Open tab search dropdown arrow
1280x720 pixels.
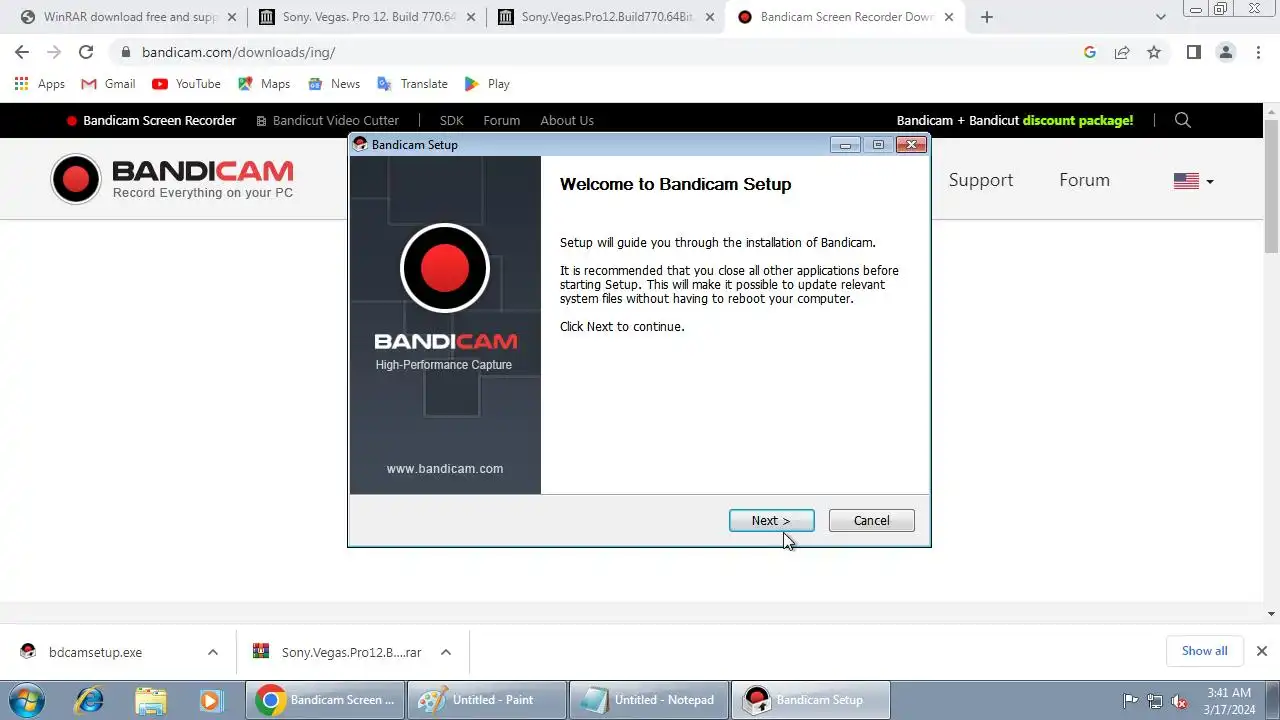[x=1160, y=17]
